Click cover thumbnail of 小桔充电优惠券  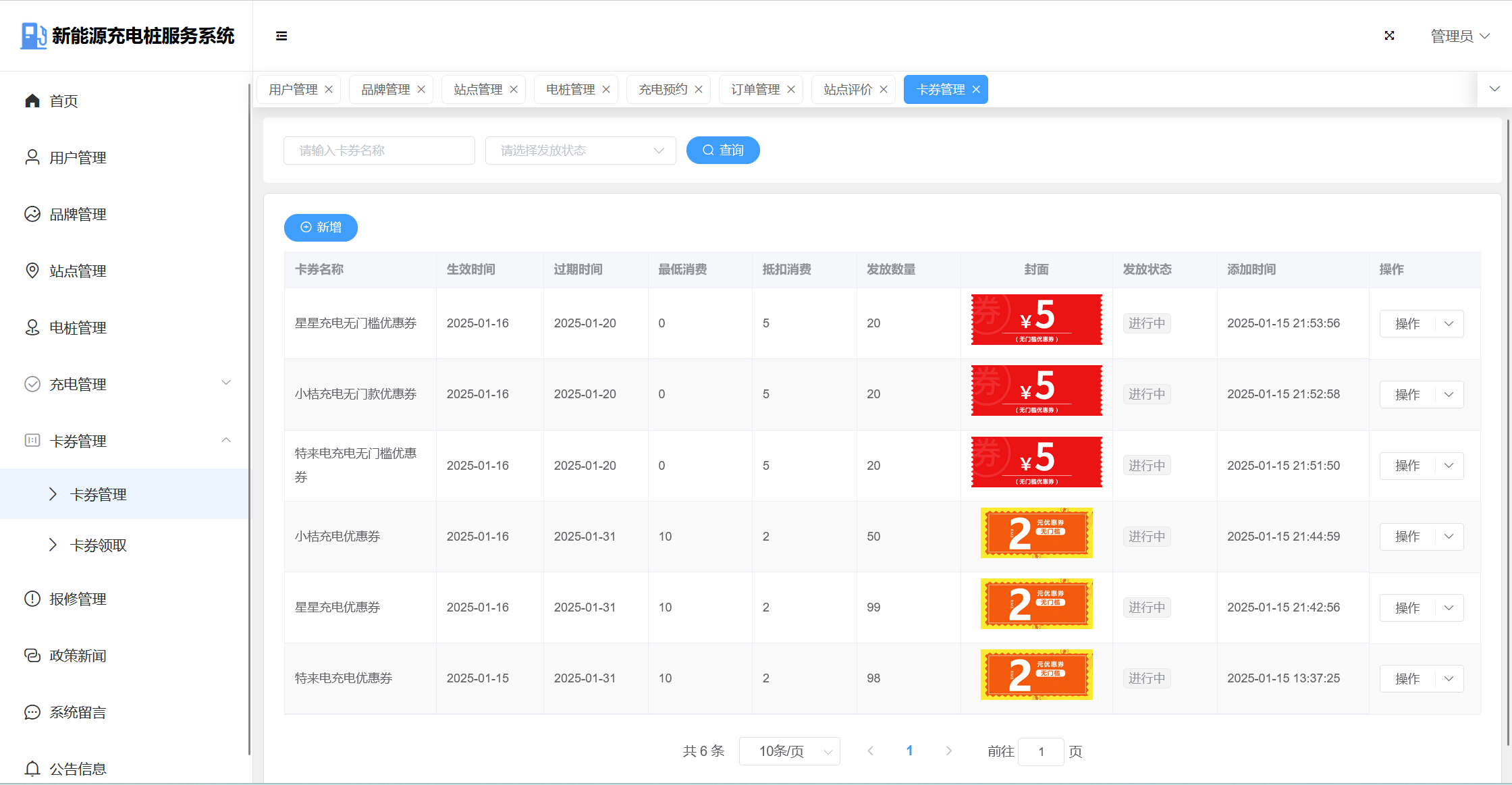pos(1036,533)
